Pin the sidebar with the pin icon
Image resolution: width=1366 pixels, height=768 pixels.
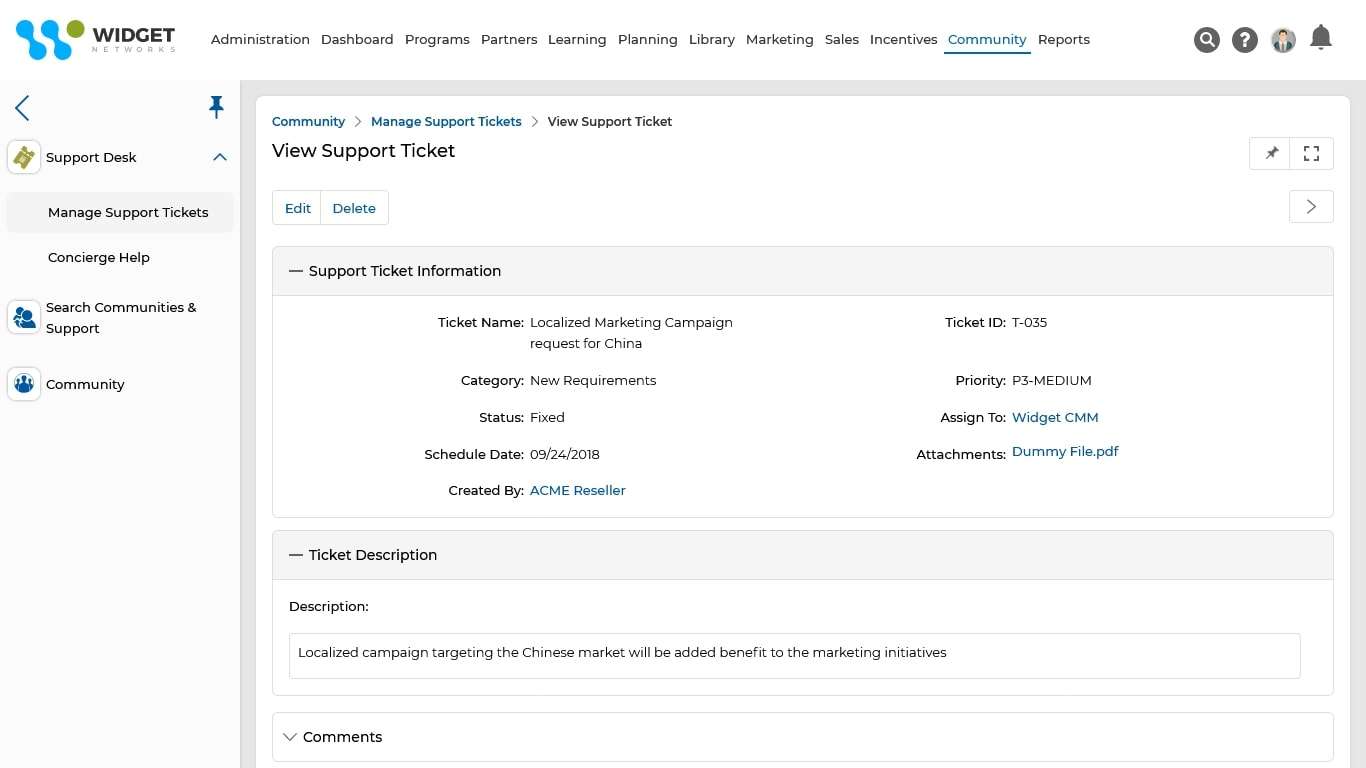pyautogui.click(x=216, y=107)
